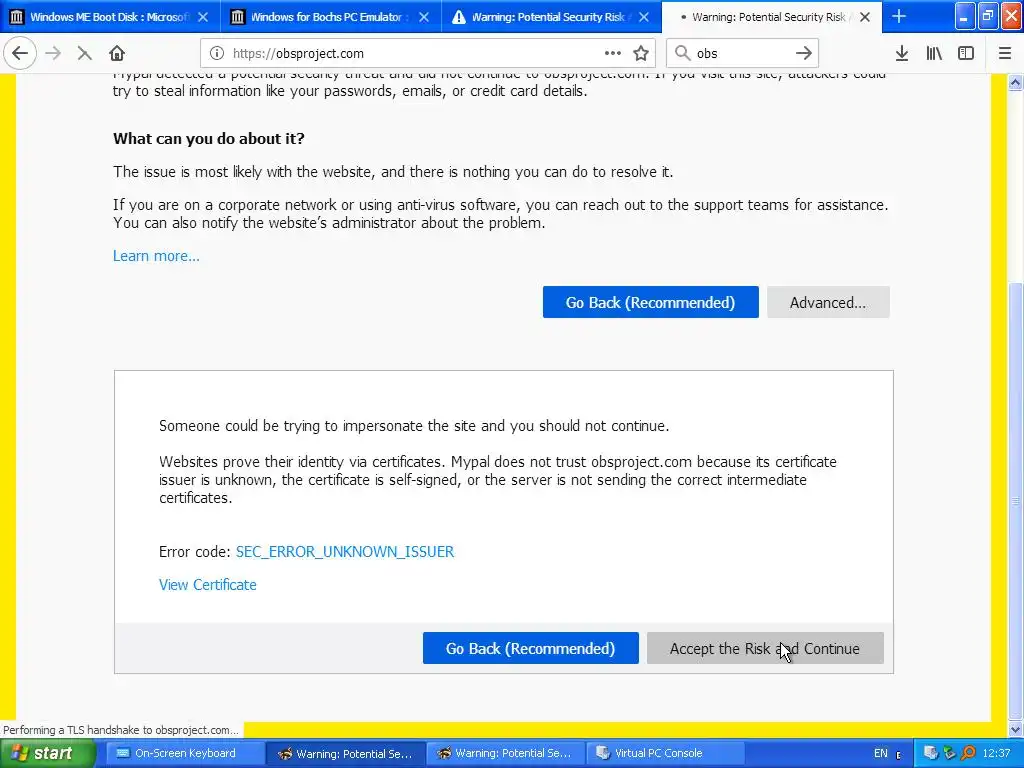
Task: Toggle the Advanced... button
Action: click(828, 302)
